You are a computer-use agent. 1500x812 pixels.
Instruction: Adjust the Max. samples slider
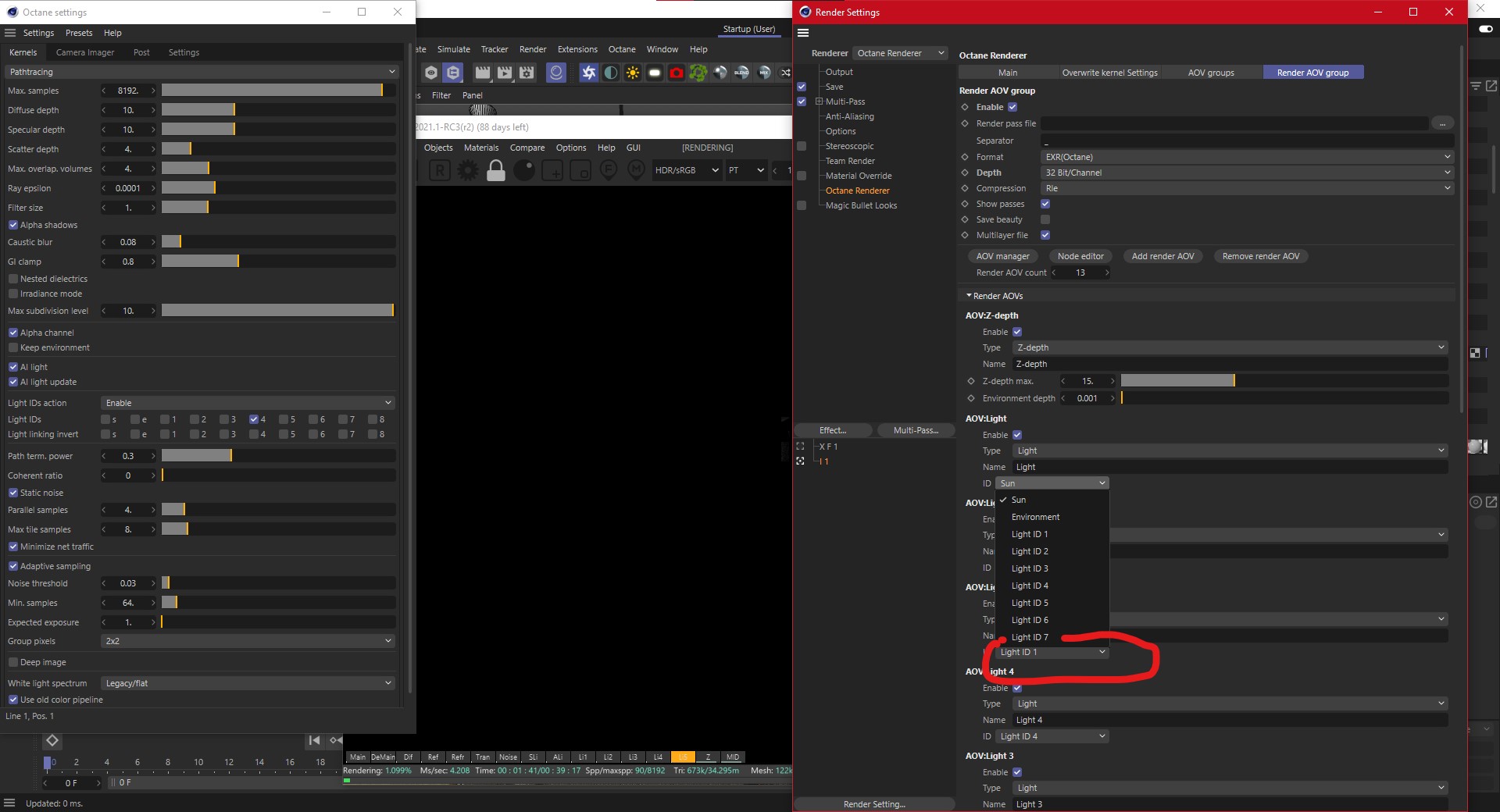tap(278, 91)
